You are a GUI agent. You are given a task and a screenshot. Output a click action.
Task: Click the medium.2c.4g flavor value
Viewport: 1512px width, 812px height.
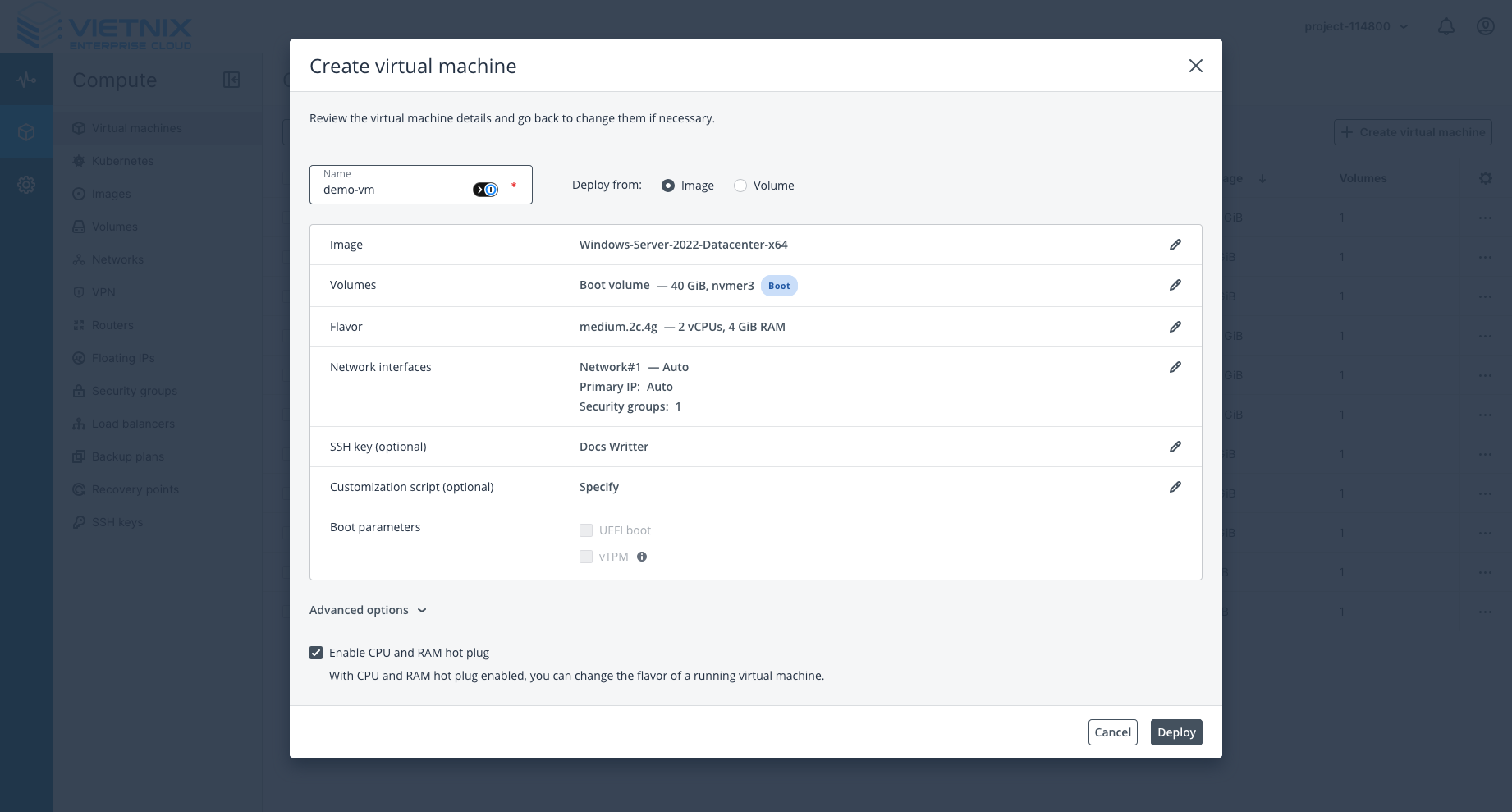(x=618, y=327)
